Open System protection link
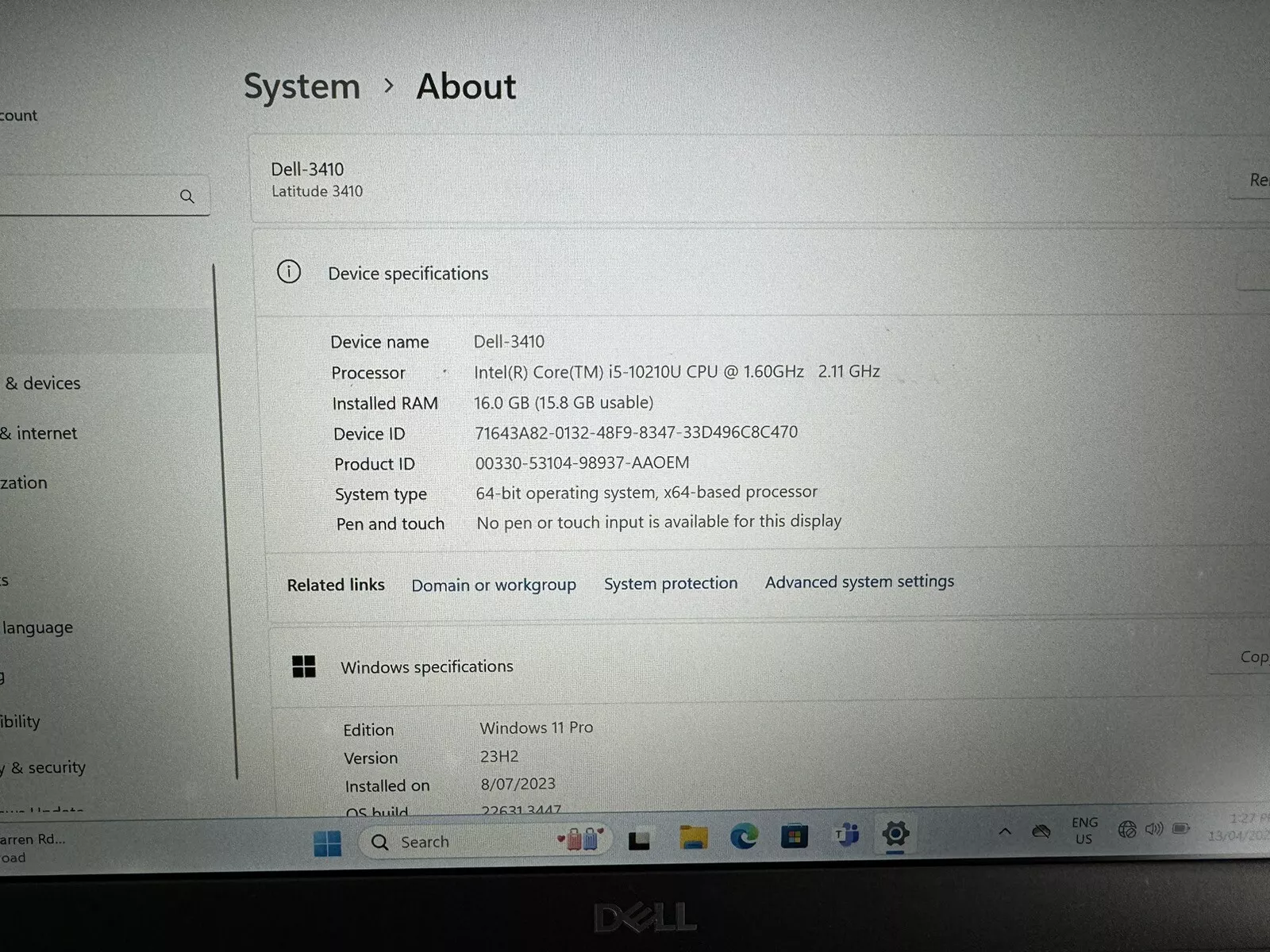Image resolution: width=1270 pixels, height=952 pixels. pos(671,584)
